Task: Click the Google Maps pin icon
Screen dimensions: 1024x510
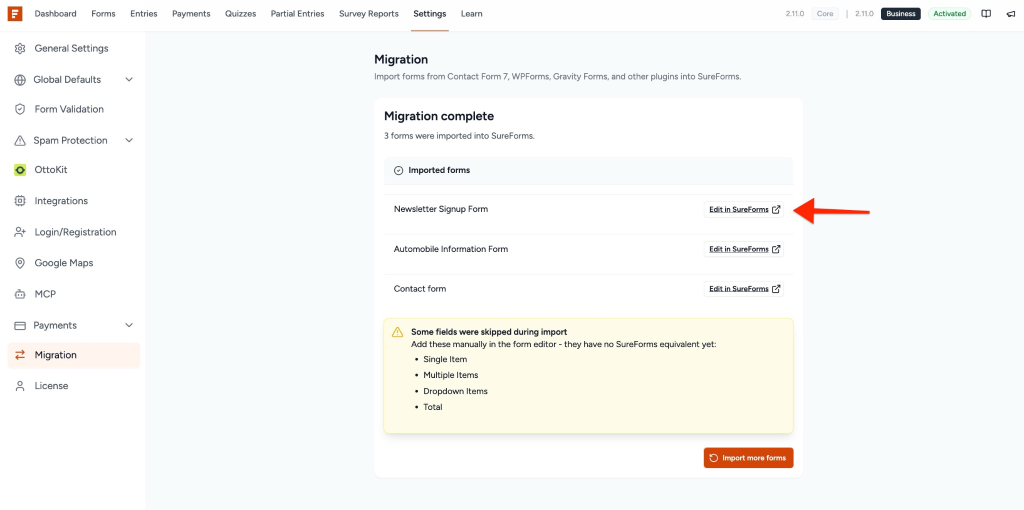Action: (20, 263)
